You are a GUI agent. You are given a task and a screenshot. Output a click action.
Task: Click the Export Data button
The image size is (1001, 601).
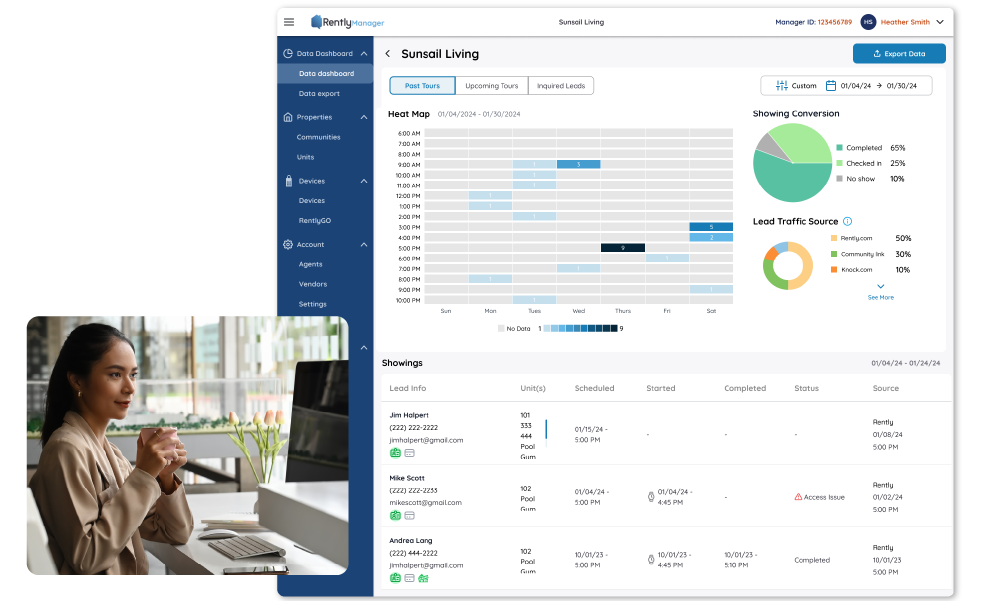898,53
